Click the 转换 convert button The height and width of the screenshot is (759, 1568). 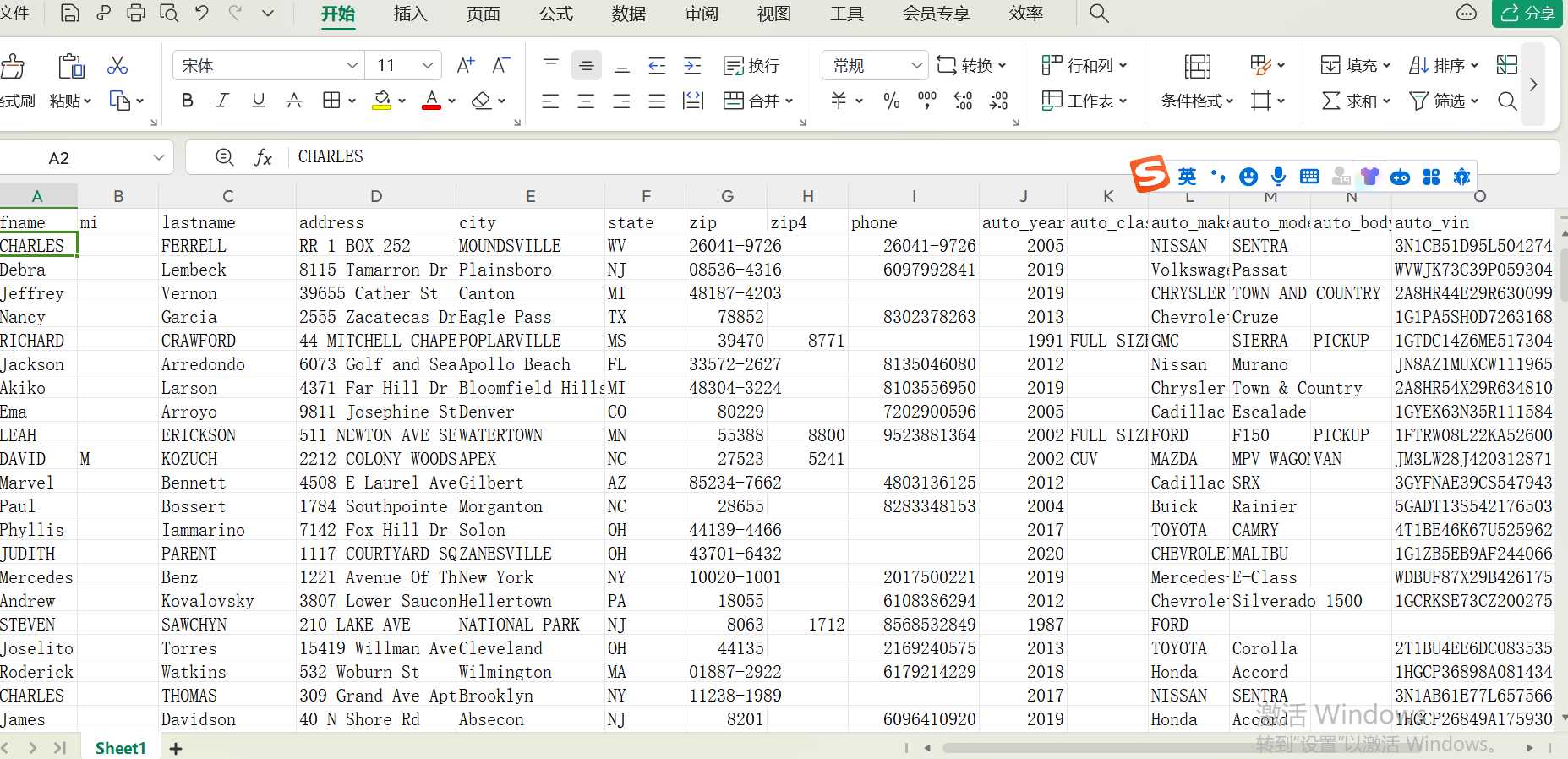pos(970,65)
